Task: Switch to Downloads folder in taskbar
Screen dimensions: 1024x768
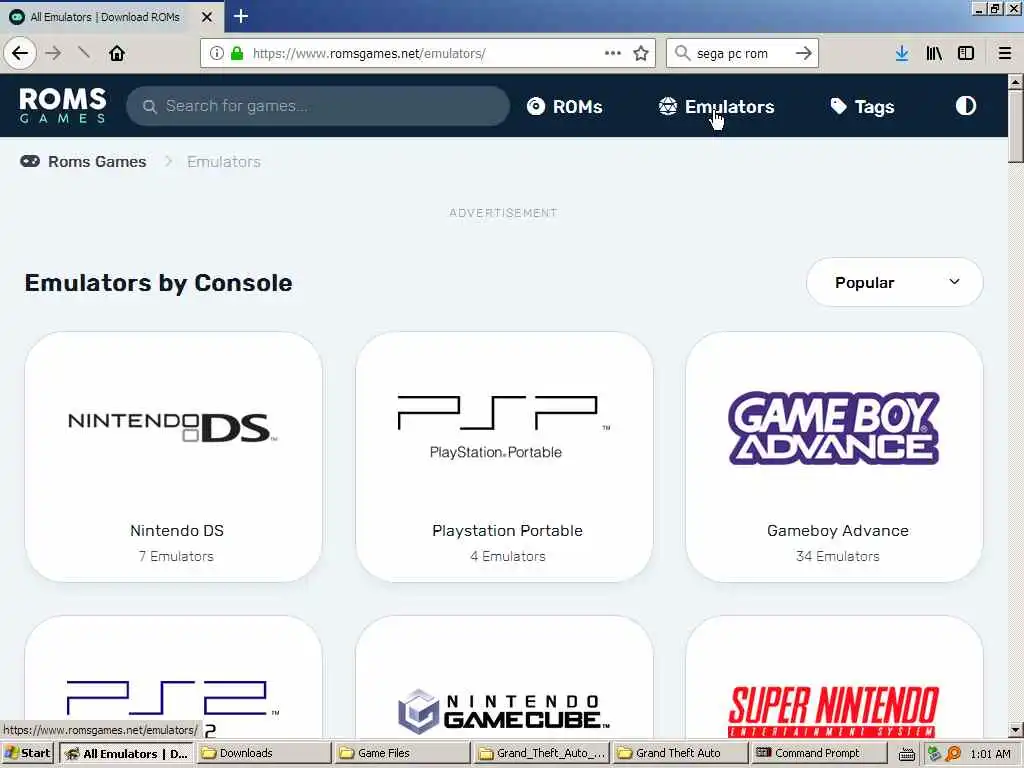Action: (264, 753)
